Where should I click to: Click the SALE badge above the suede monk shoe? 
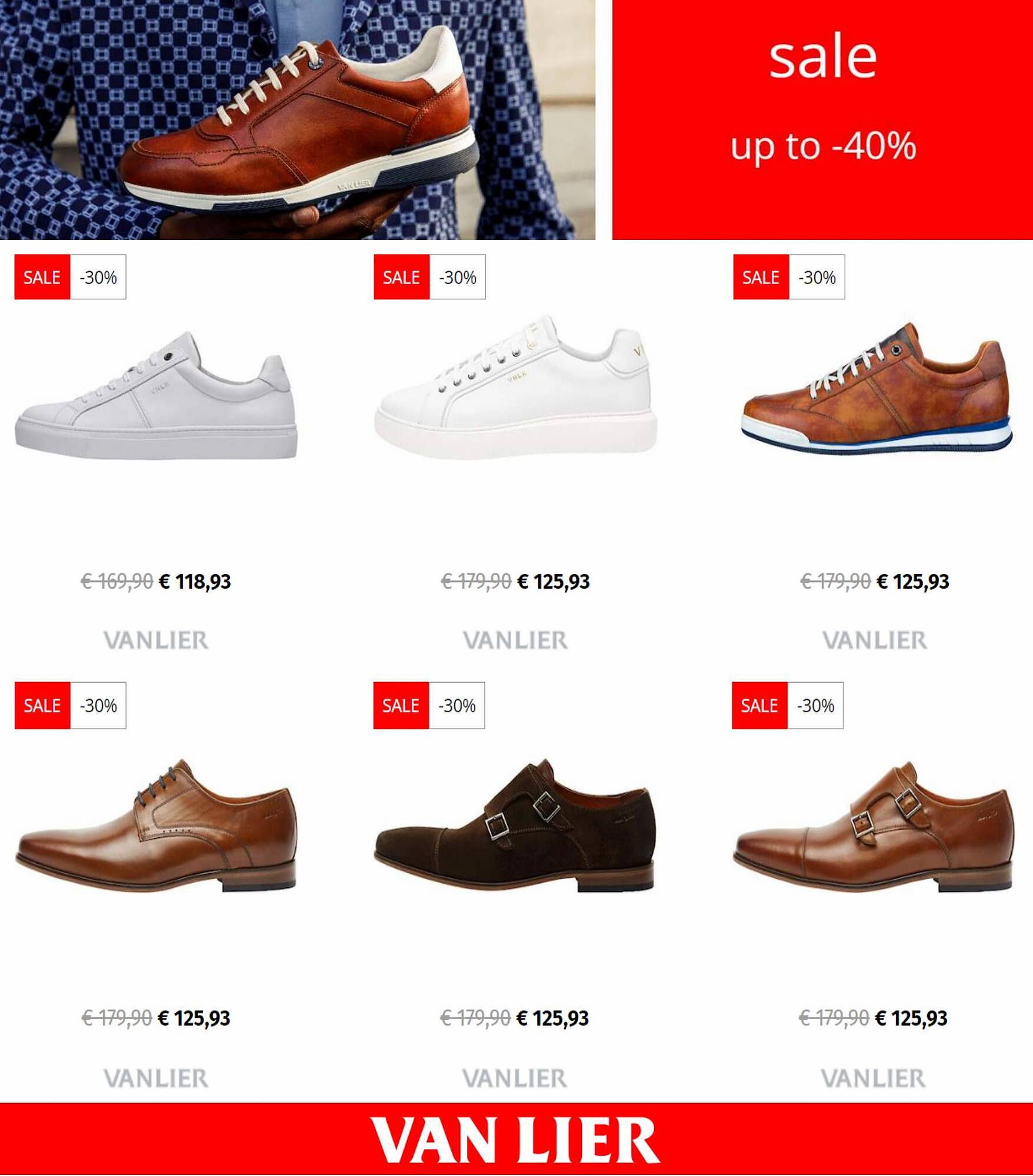point(401,706)
